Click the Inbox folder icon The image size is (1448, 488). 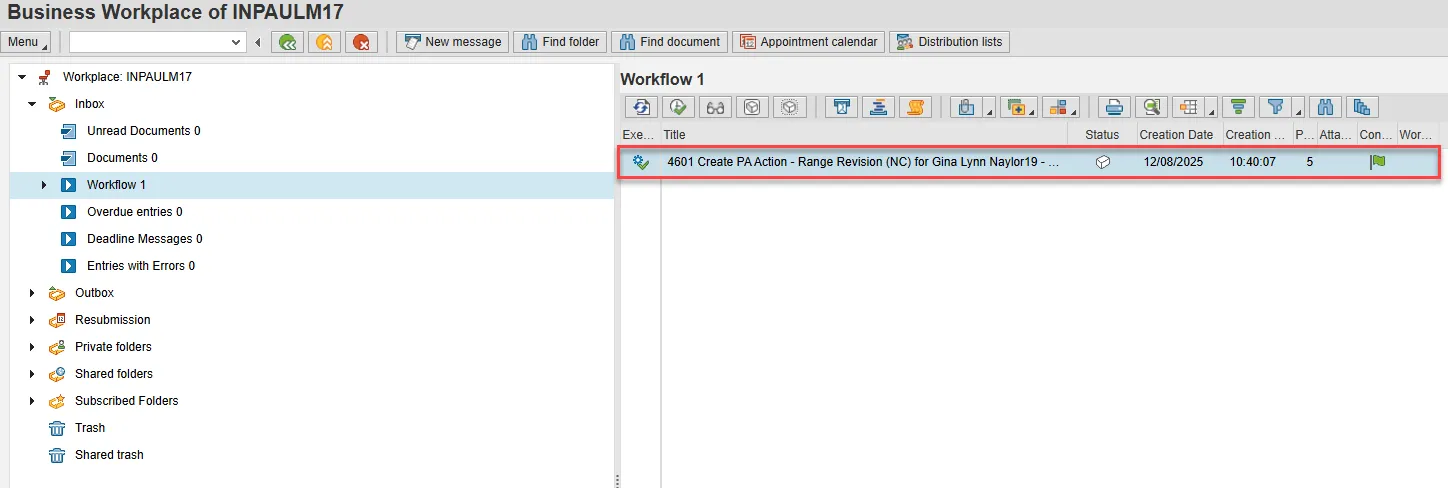pos(57,104)
